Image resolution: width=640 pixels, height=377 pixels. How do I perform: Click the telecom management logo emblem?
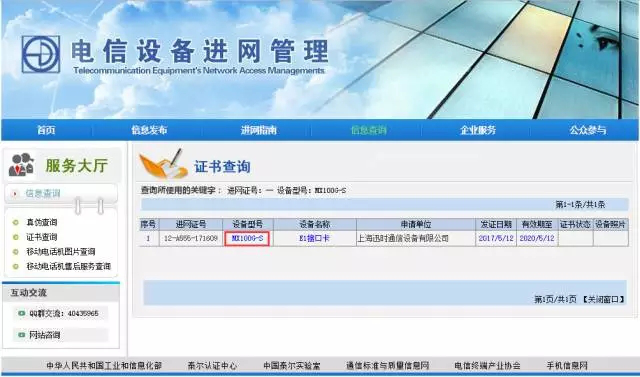(41, 54)
